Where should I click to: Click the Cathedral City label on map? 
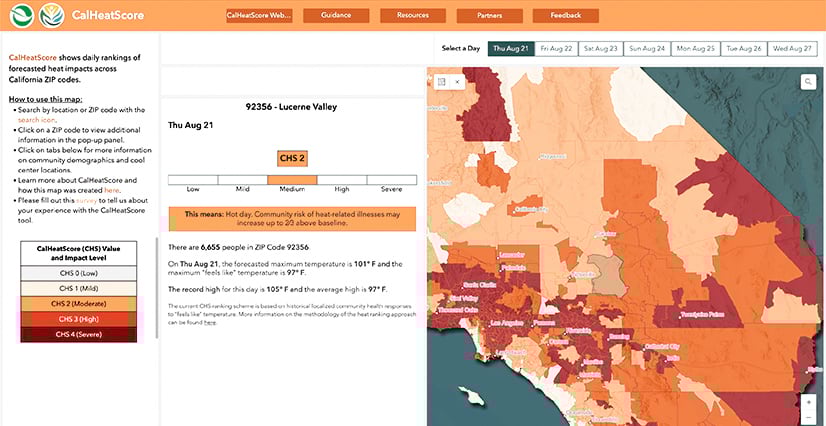[x=662, y=347]
